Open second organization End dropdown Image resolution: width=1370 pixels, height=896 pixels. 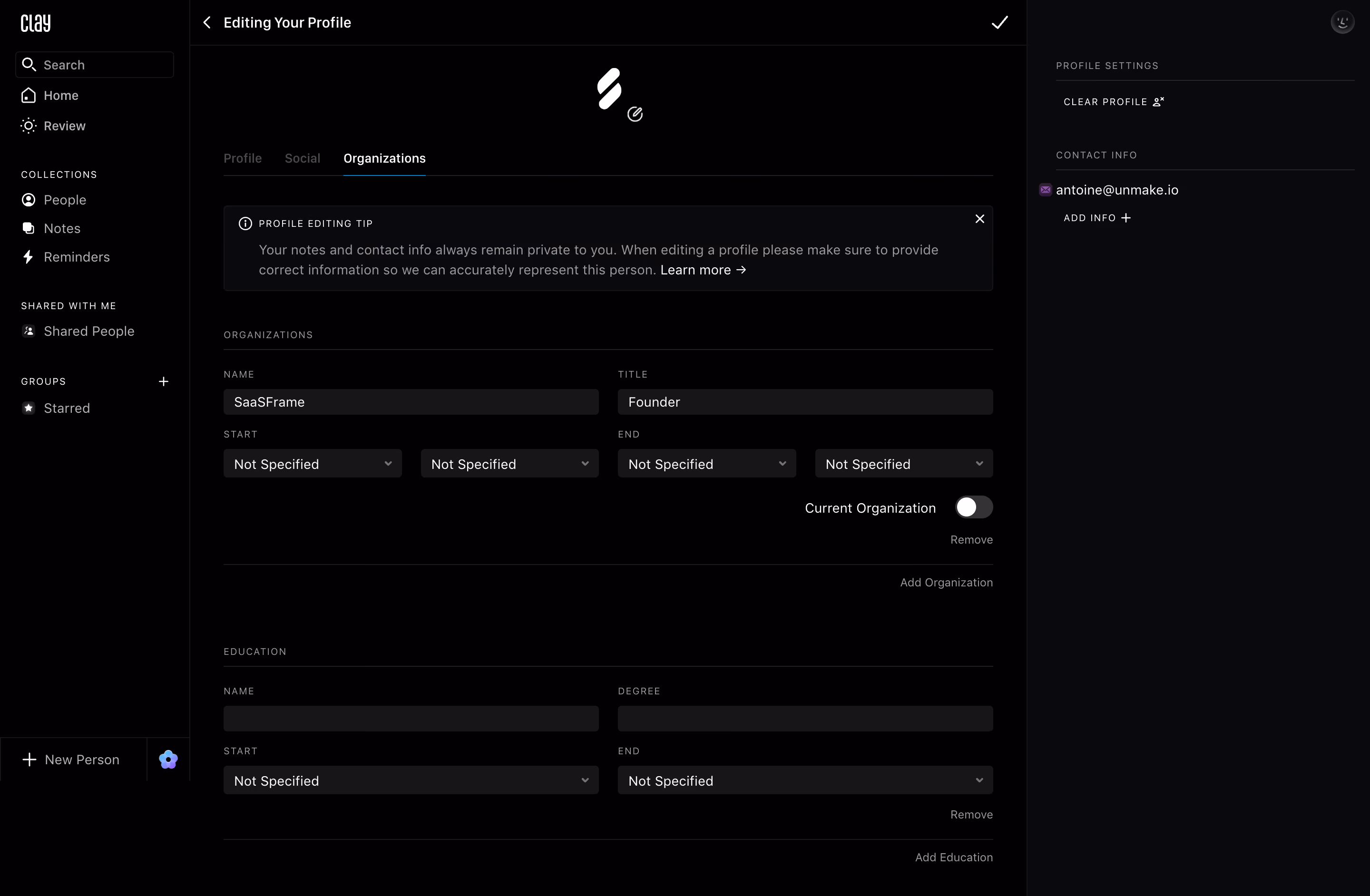pyautogui.click(x=904, y=464)
